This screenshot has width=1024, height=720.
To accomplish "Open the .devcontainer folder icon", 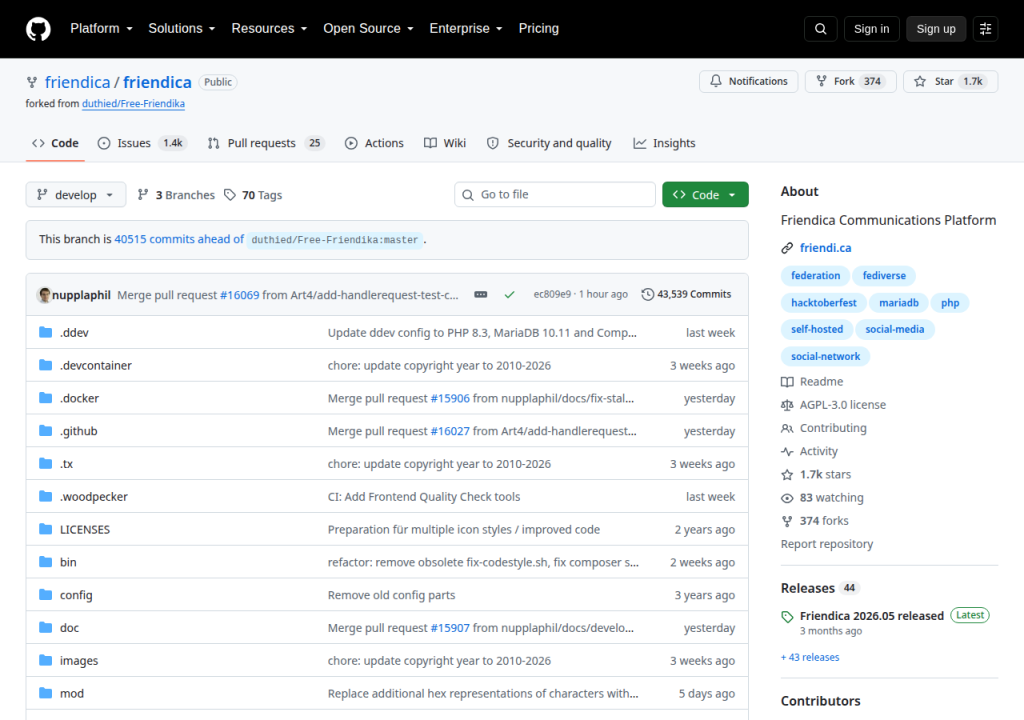I will pos(45,365).
